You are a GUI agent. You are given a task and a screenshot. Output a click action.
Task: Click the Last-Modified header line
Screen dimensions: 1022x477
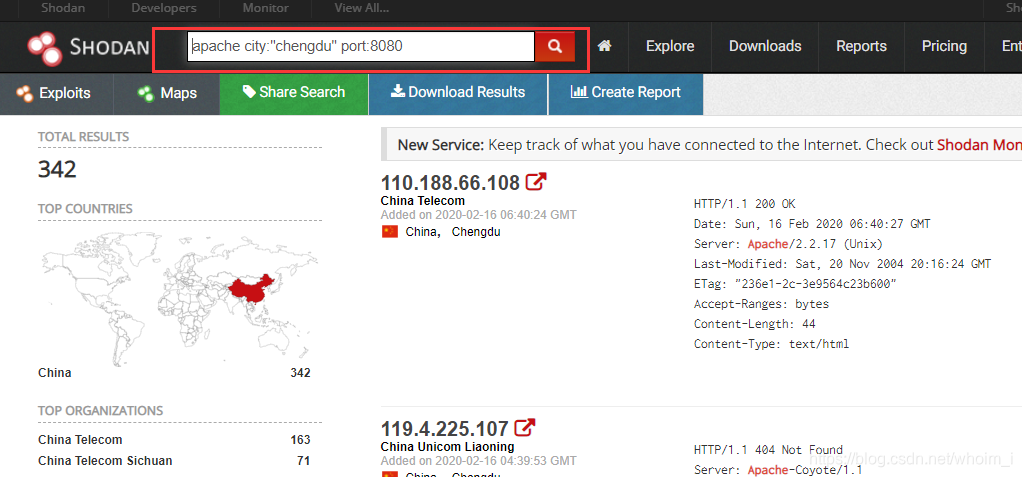pos(842,264)
